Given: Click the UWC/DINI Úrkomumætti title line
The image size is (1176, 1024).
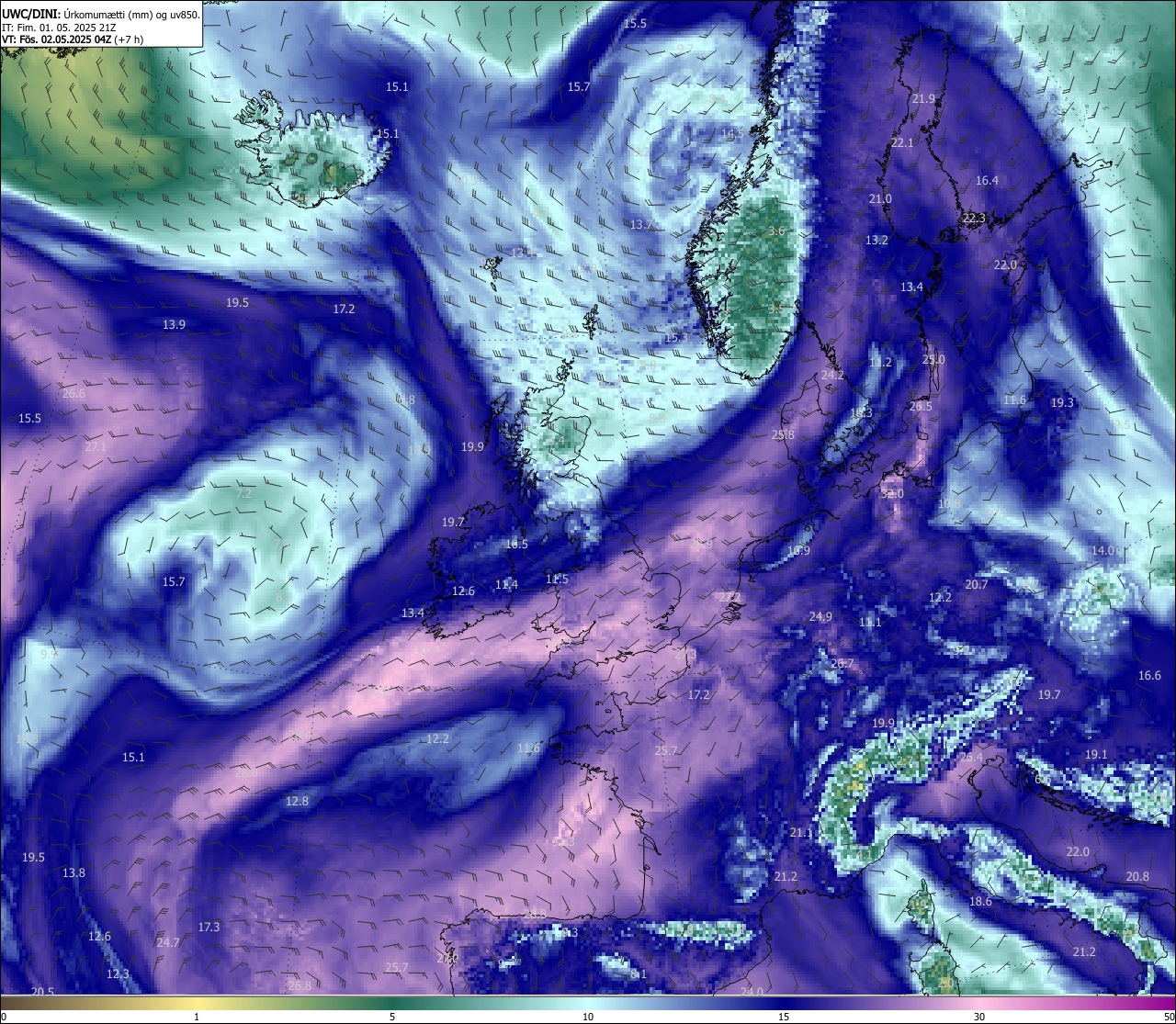Looking at the screenshot, I should [x=101, y=15].
